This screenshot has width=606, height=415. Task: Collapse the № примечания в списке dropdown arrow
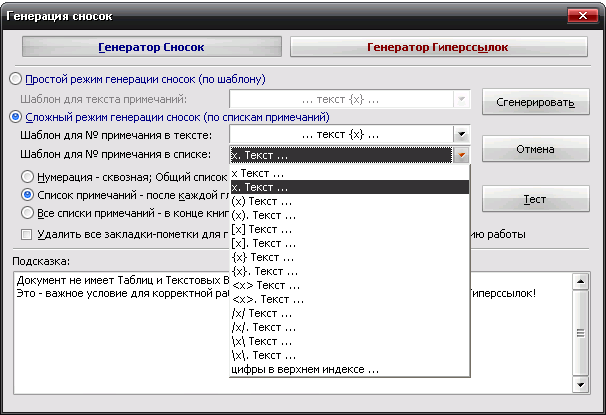coord(460,155)
